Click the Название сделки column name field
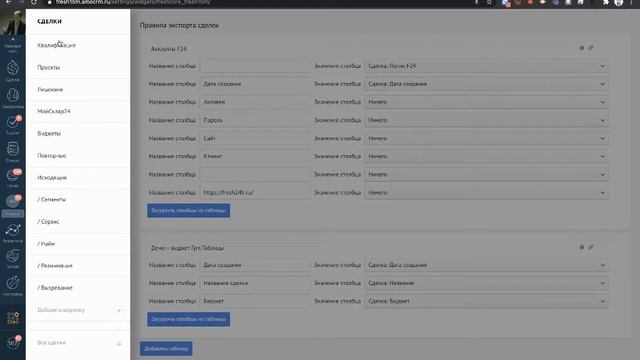The height and width of the screenshot is (360, 640). (255, 283)
